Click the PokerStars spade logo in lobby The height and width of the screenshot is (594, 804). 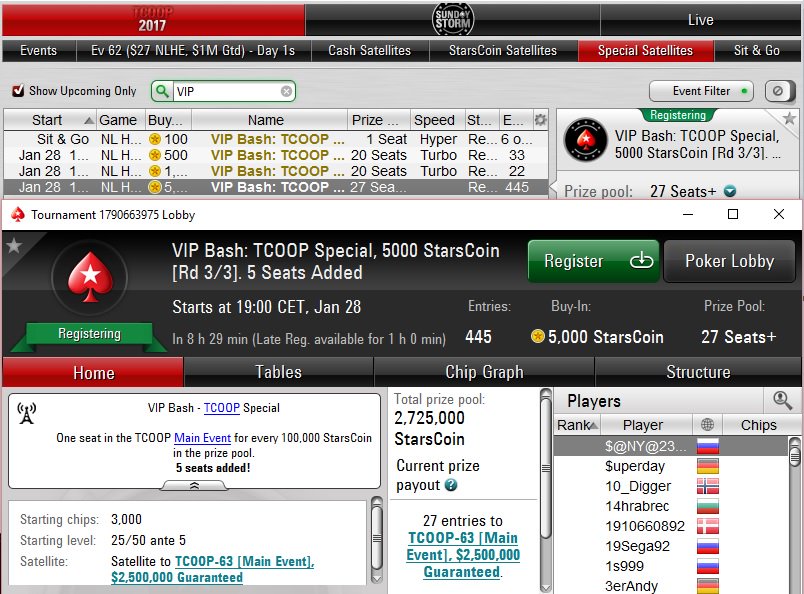[x=90, y=277]
